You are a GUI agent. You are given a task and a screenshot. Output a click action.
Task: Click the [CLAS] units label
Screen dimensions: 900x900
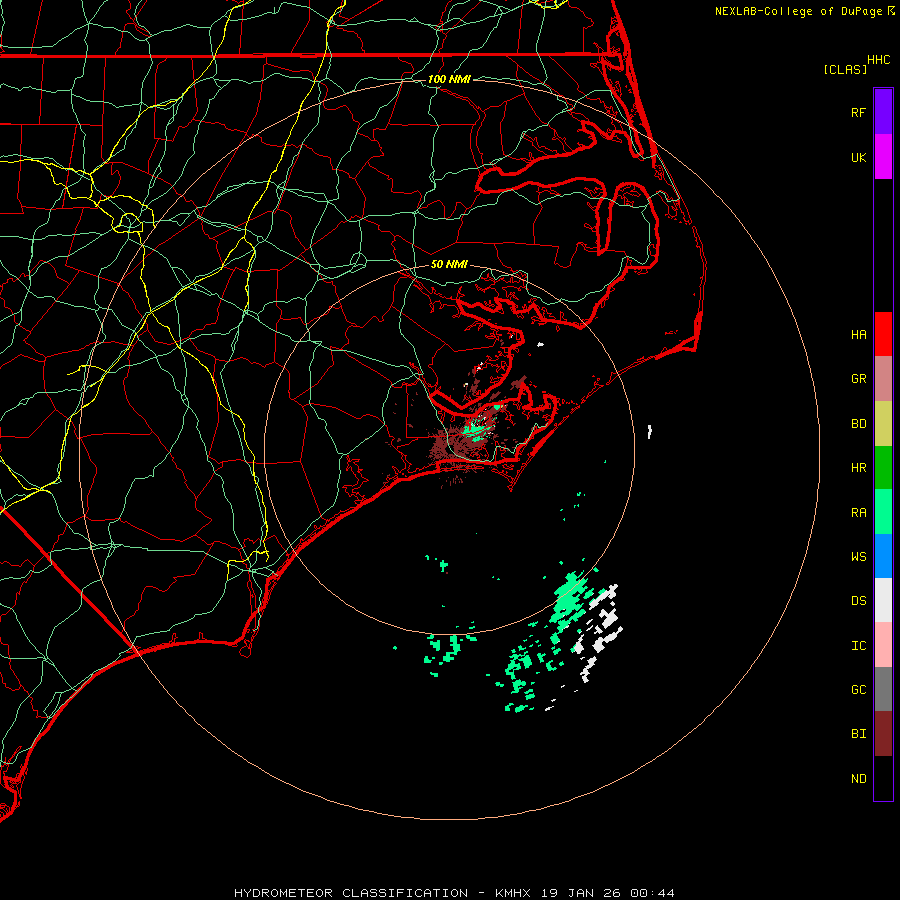[x=845, y=69]
